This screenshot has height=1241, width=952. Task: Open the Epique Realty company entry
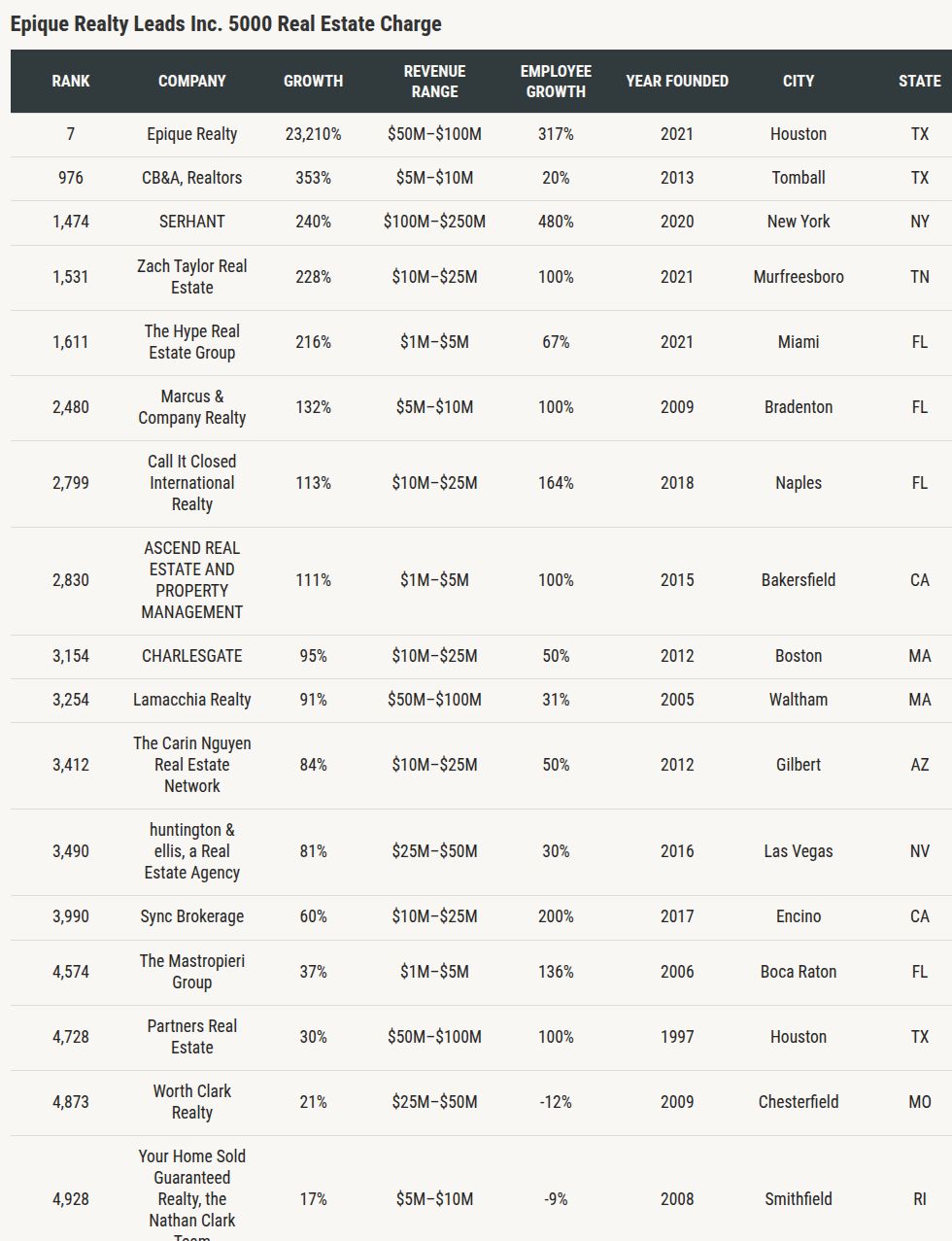pyautogui.click(x=191, y=134)
